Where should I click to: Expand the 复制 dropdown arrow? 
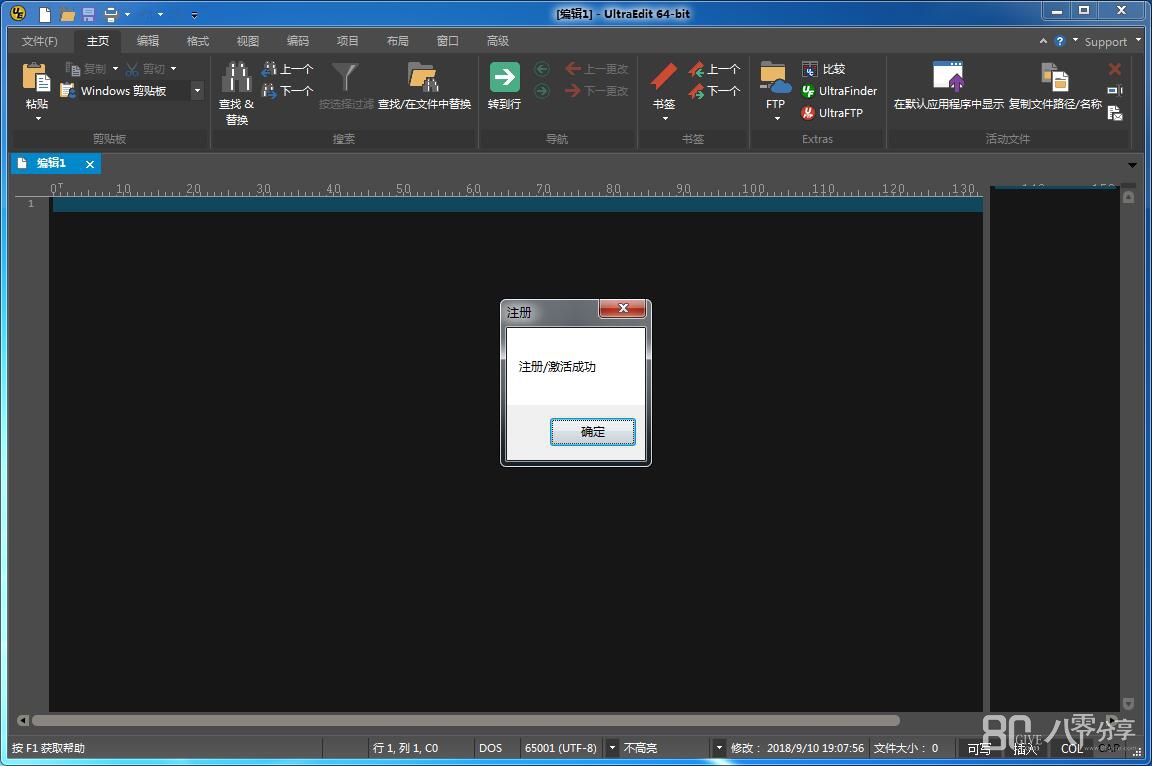pos(115,69)
